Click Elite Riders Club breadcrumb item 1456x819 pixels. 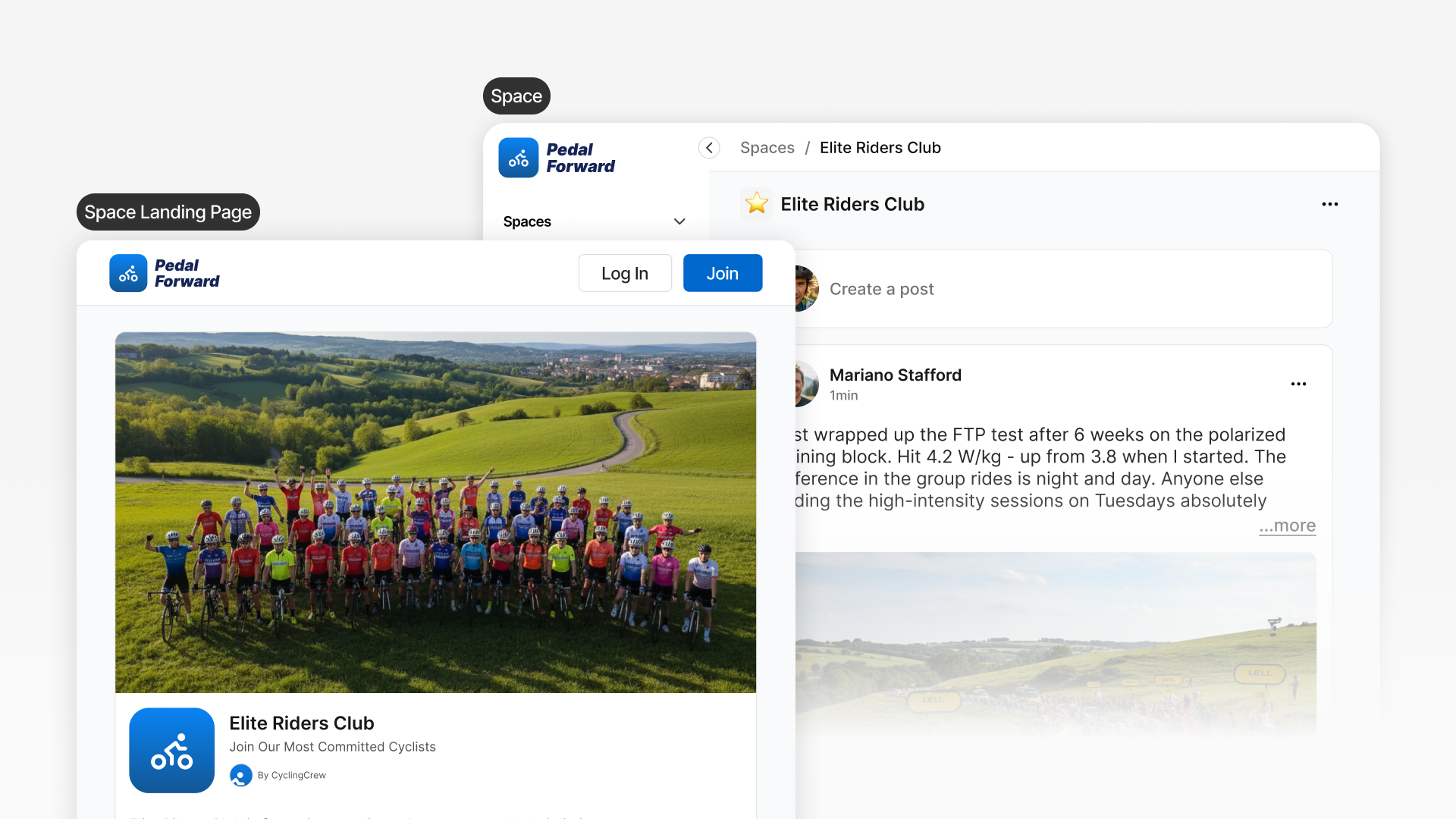pyautogui.click(x=880, y=148)
